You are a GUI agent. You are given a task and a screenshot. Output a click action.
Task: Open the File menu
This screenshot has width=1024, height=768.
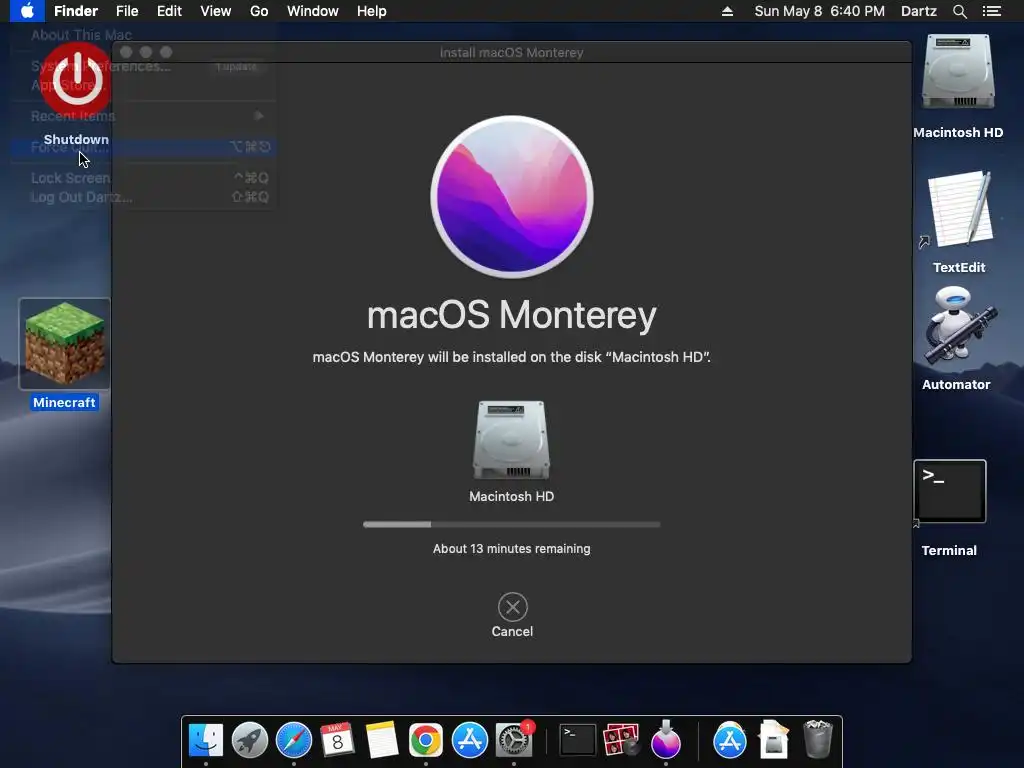127,11
